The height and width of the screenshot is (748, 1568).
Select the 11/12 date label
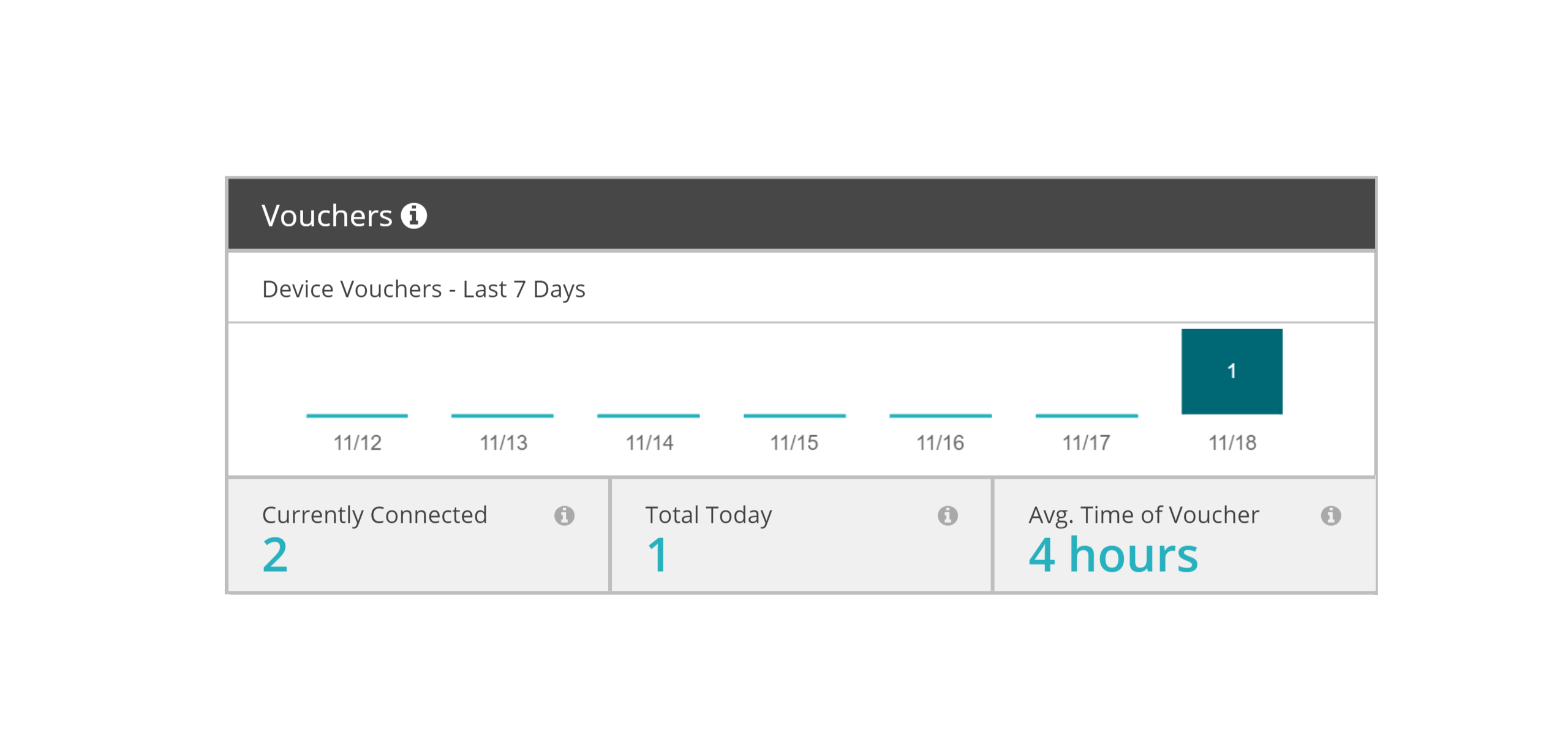[x=358, y=443]
